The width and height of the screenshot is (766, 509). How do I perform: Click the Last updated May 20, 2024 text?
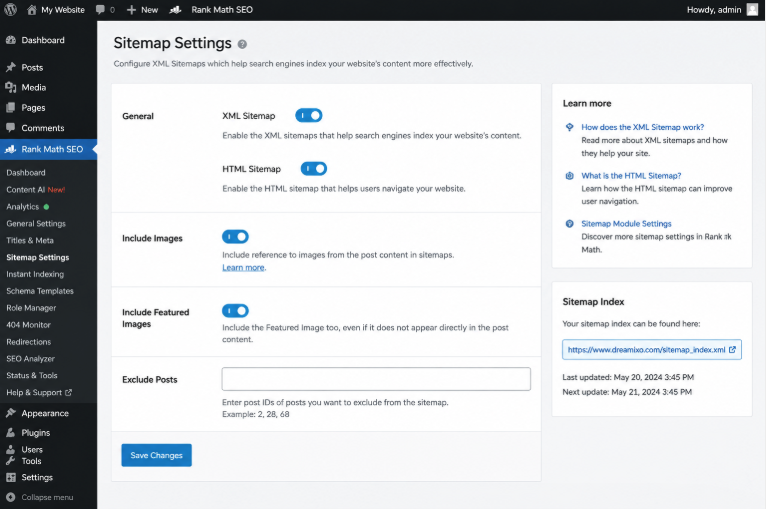[628, 377]
